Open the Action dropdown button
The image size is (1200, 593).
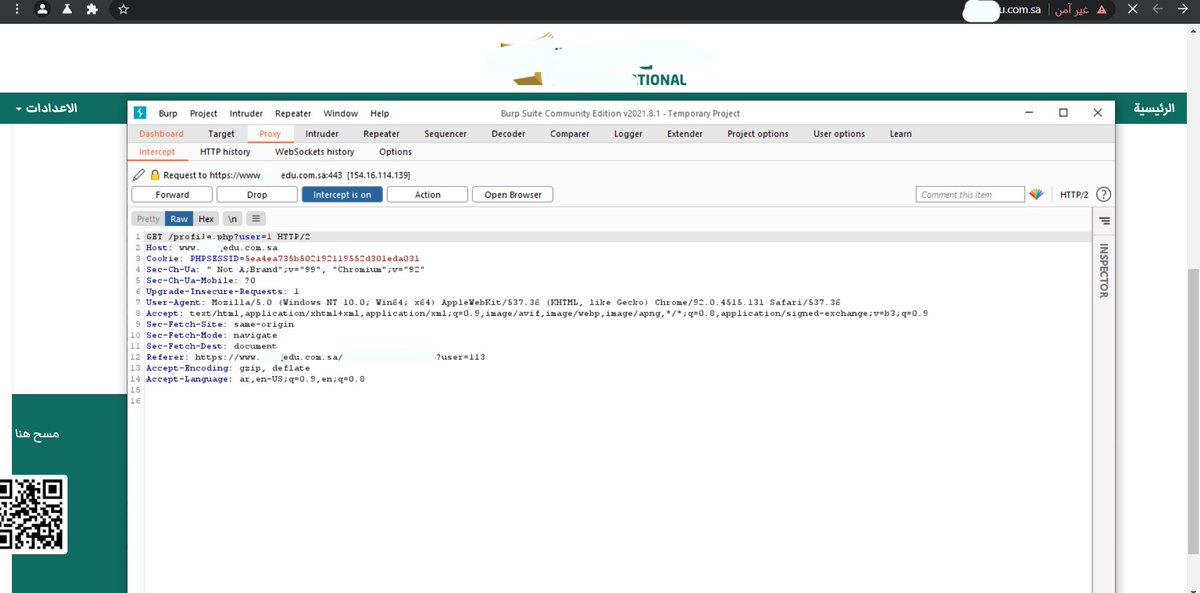click(427, 195)
